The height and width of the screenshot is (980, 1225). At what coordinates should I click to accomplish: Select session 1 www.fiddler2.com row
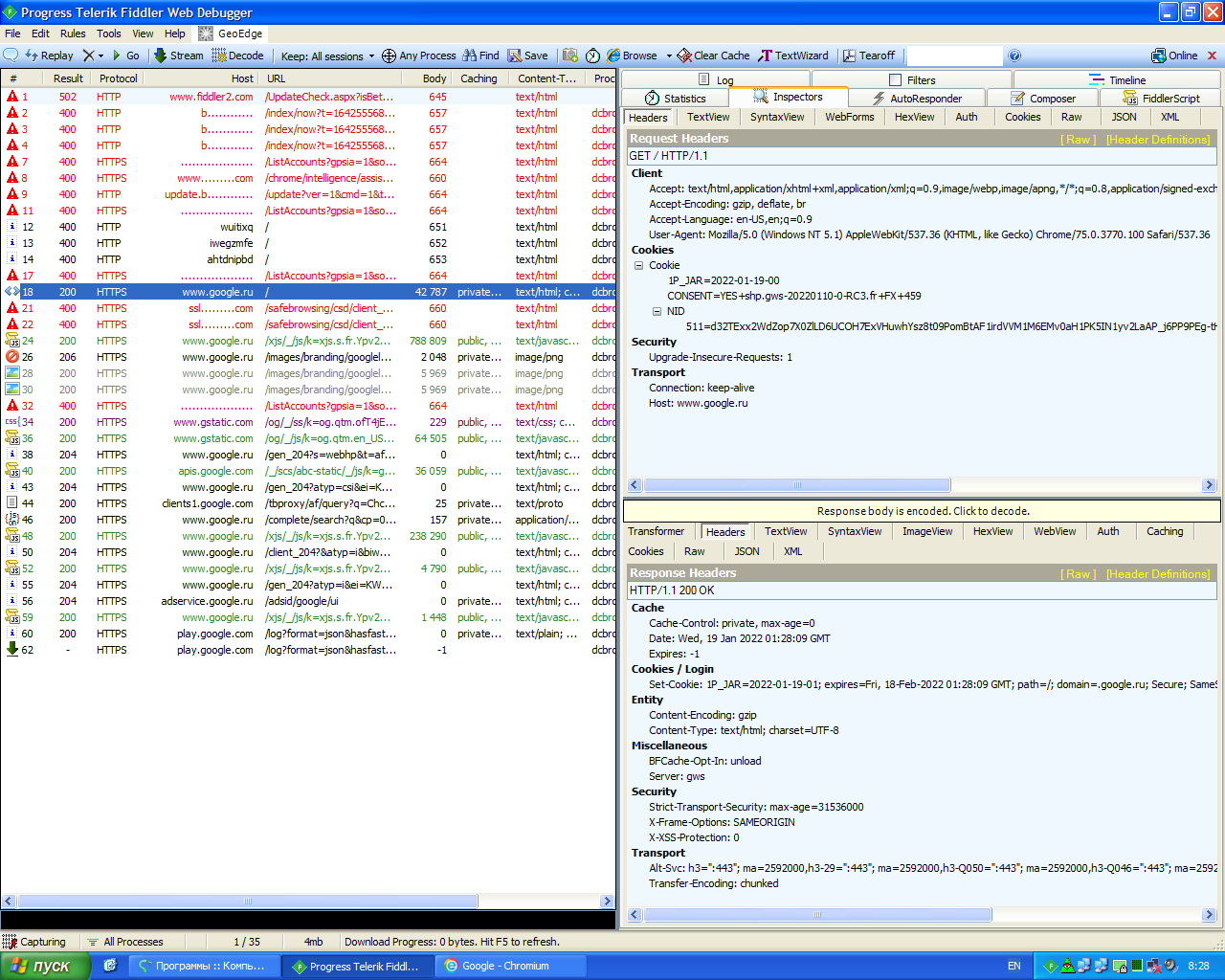[x=308, y=97]
